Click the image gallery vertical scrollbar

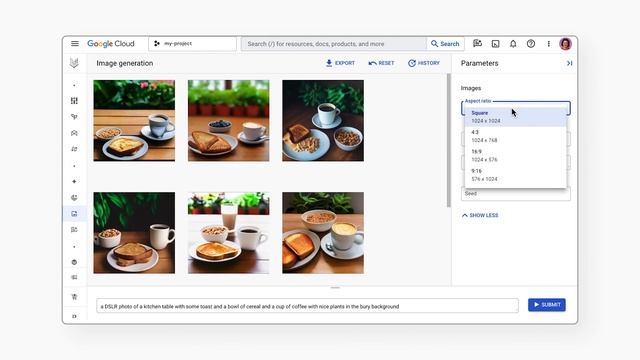click(x=449, y=140)
